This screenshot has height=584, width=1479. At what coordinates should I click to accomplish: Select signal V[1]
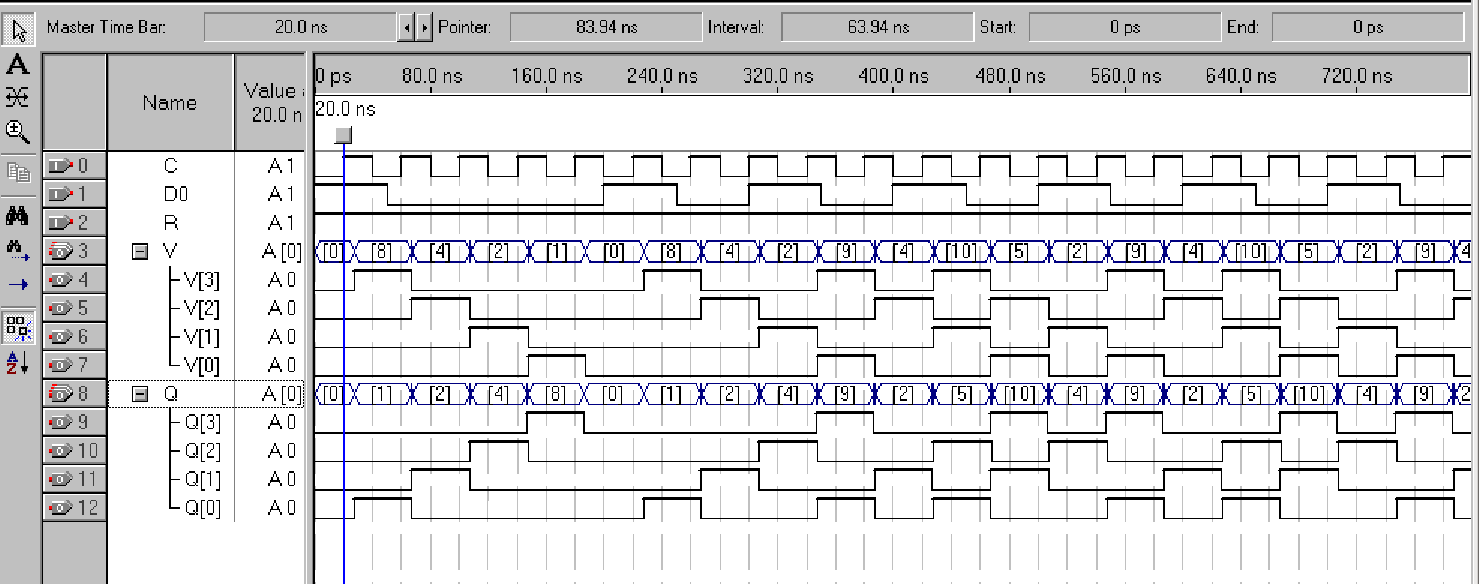[202, 338]
